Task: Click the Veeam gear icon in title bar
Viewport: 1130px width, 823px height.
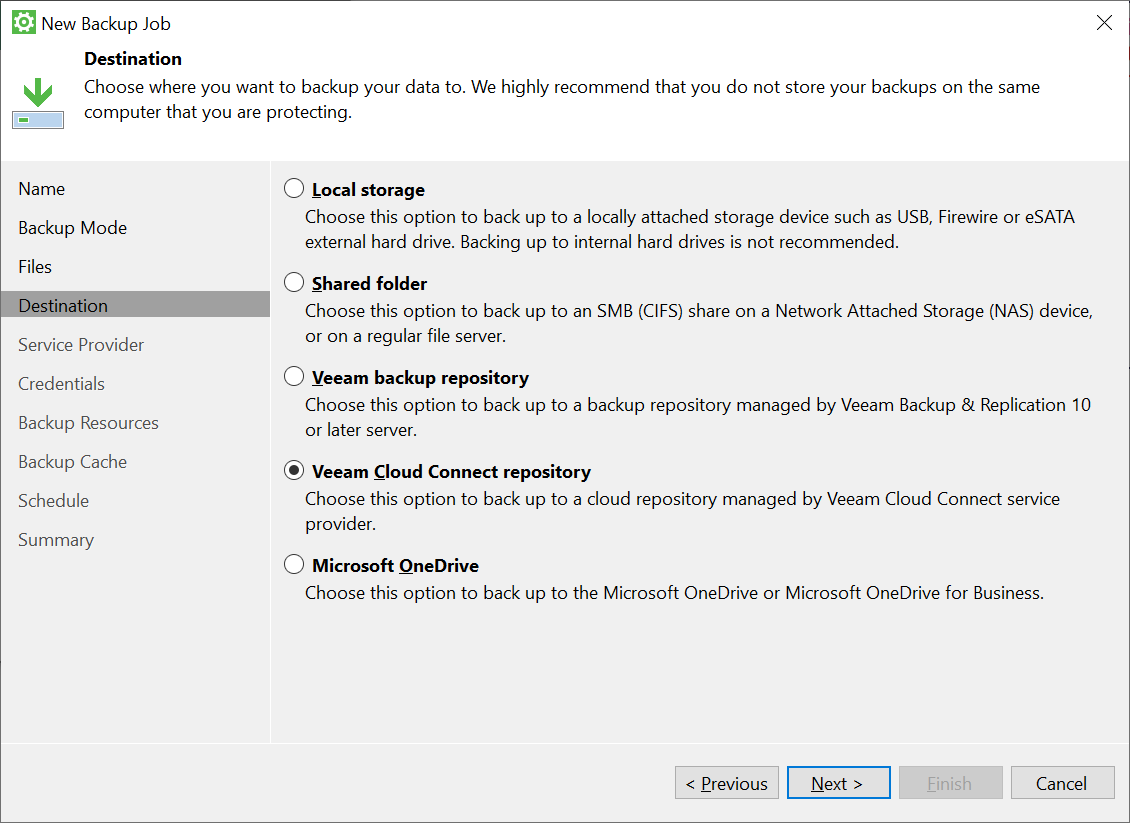Action: (x=23, y=23)
